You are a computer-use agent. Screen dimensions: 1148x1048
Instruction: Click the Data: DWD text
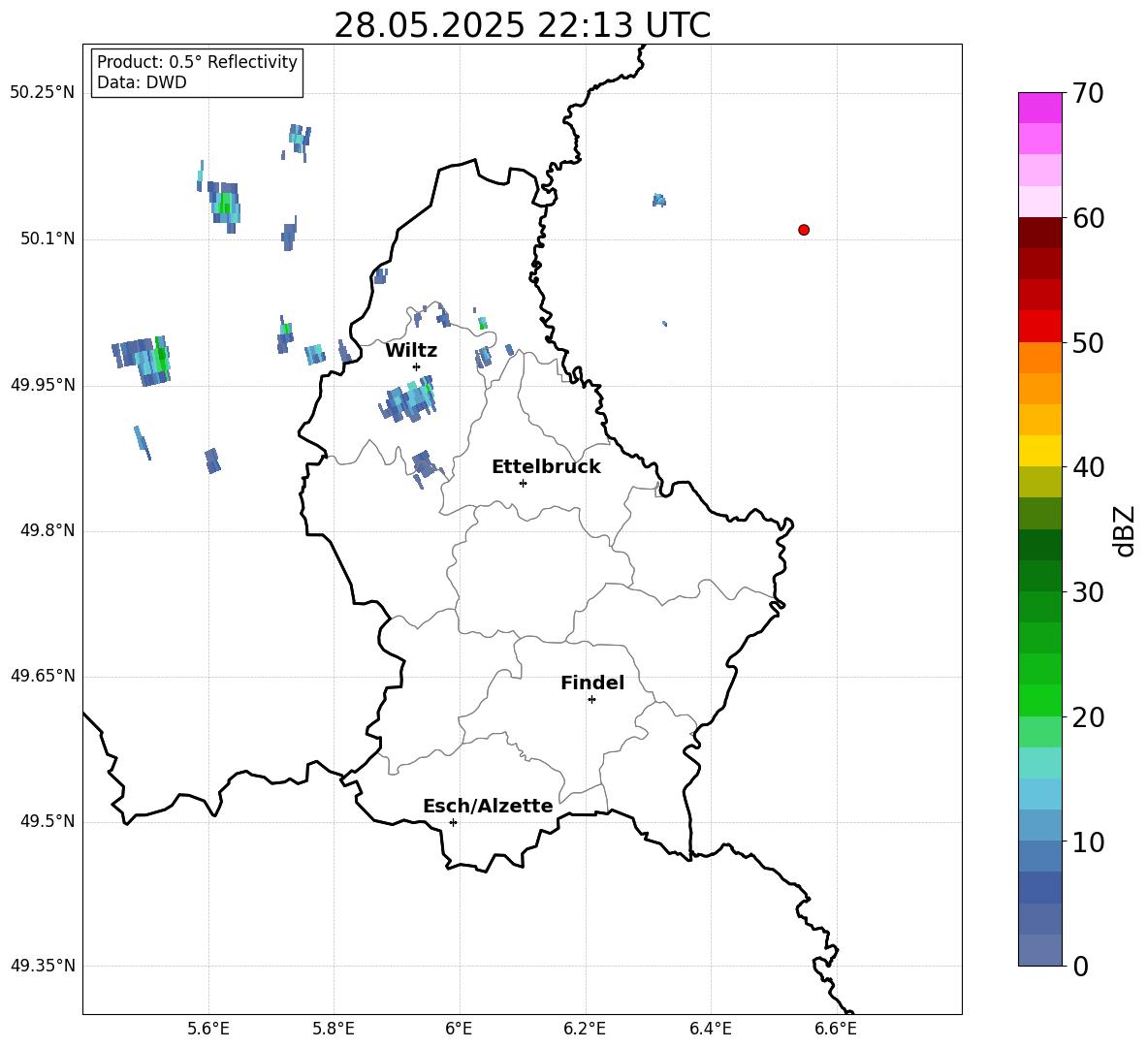142,82
